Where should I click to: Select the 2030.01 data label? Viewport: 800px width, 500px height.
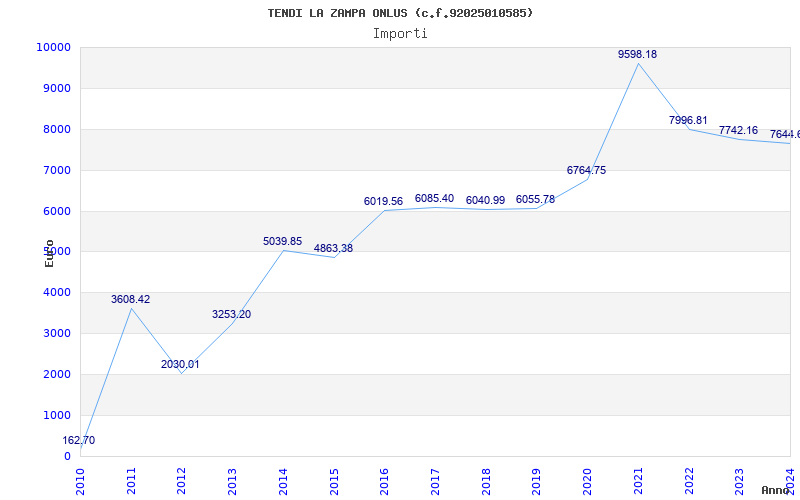click(x=180, y=364)
